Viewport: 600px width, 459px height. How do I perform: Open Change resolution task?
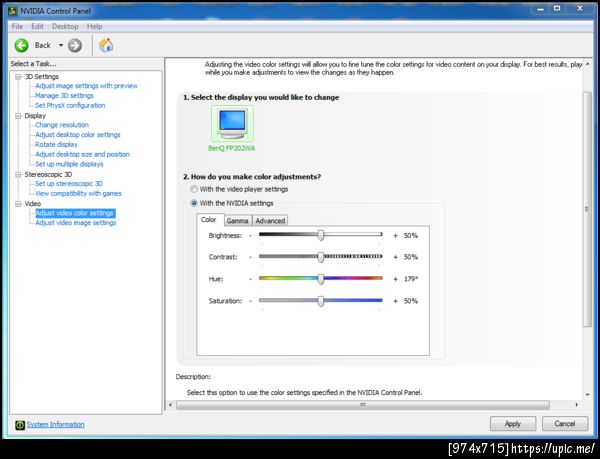point(62,125)
